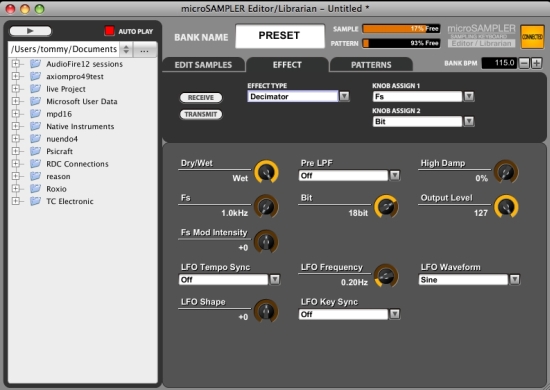This screenshot has width=550, height=390.
Task: Expand the RDC Connections folder
Action: click(x=15, y=163)
